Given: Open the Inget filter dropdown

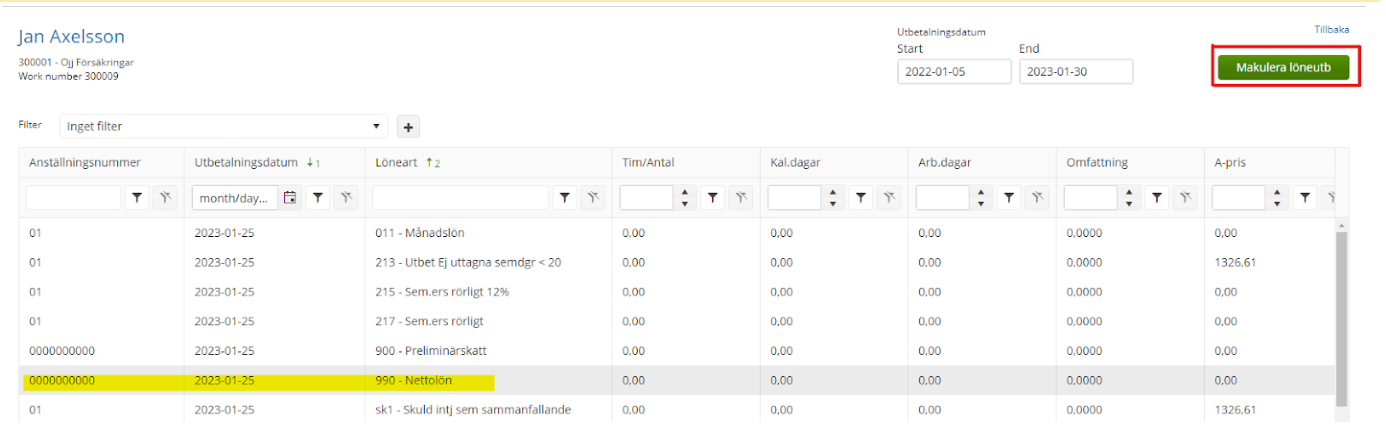Looking at the screenshot, I should [224, 127].
